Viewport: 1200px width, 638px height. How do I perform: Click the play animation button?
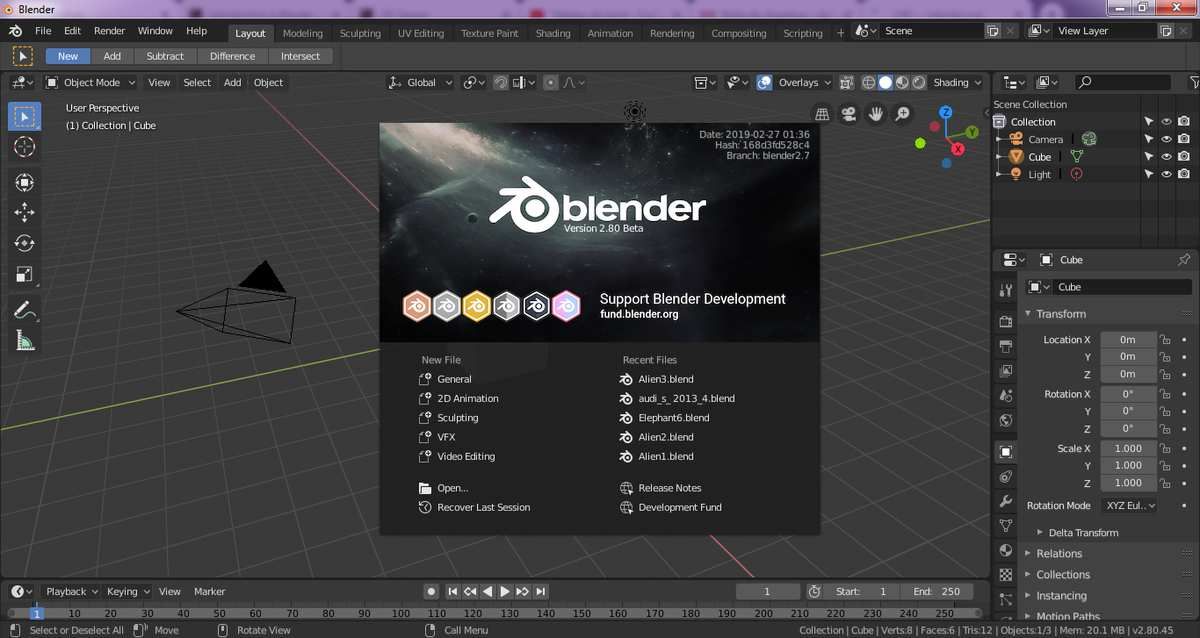(504, 592)
